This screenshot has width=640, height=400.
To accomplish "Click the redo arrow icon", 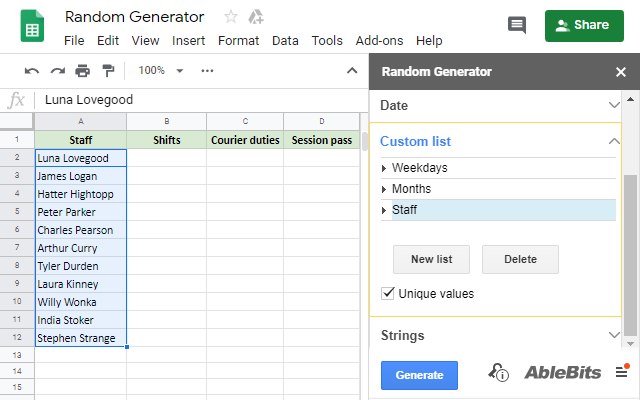I will (57, 71).
